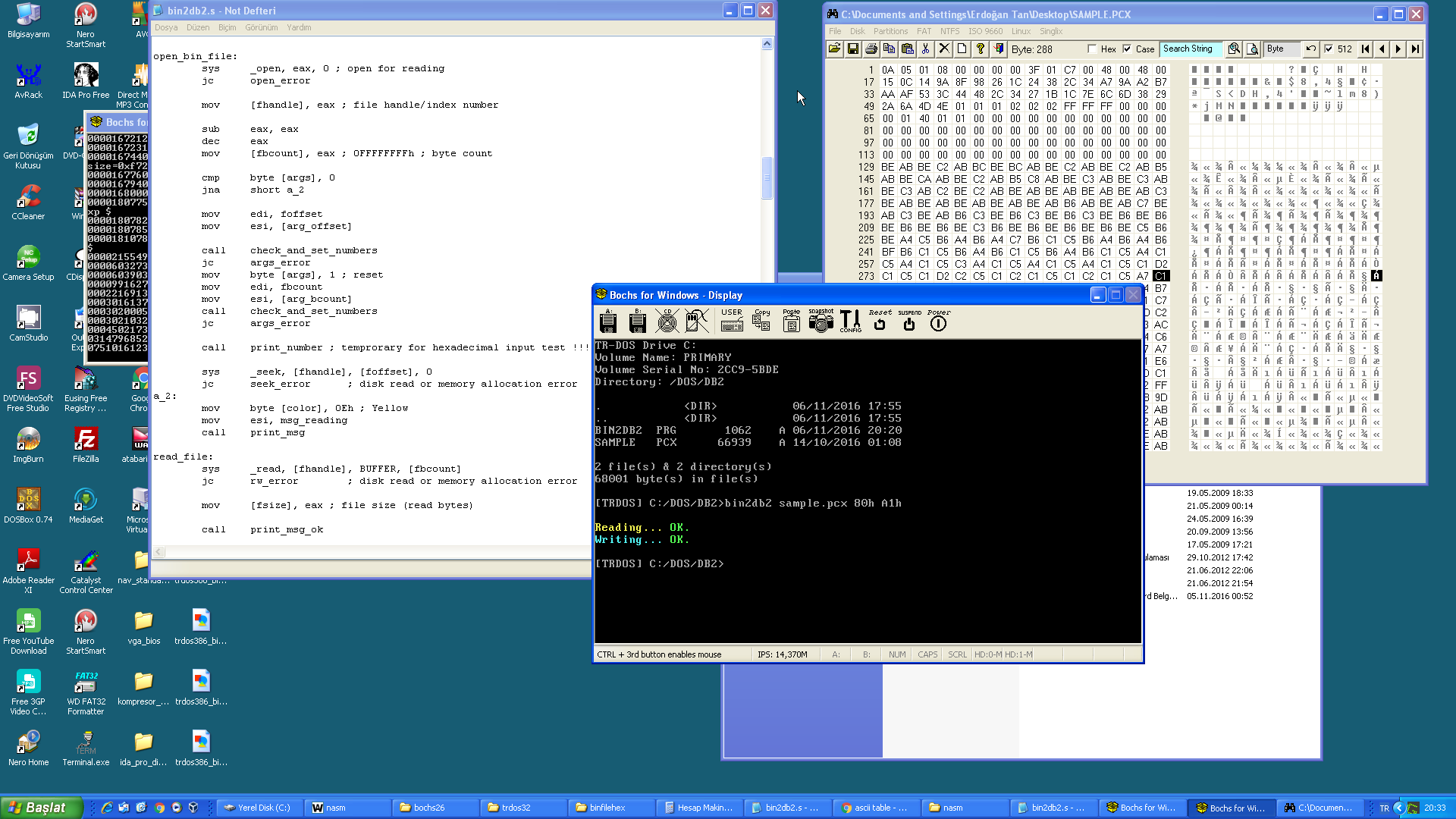
Task: Open Notepad Görünüm menu
Action: 262,27
